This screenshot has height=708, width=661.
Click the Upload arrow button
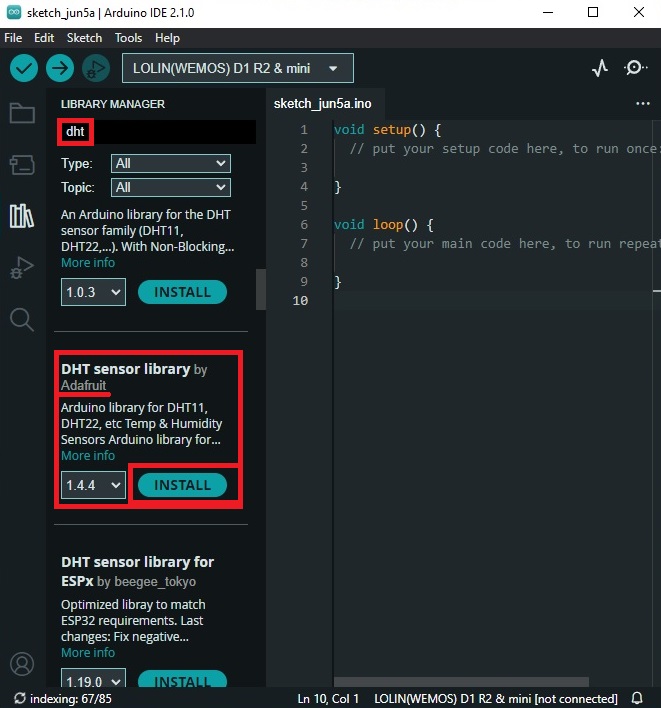click(60, 68)
